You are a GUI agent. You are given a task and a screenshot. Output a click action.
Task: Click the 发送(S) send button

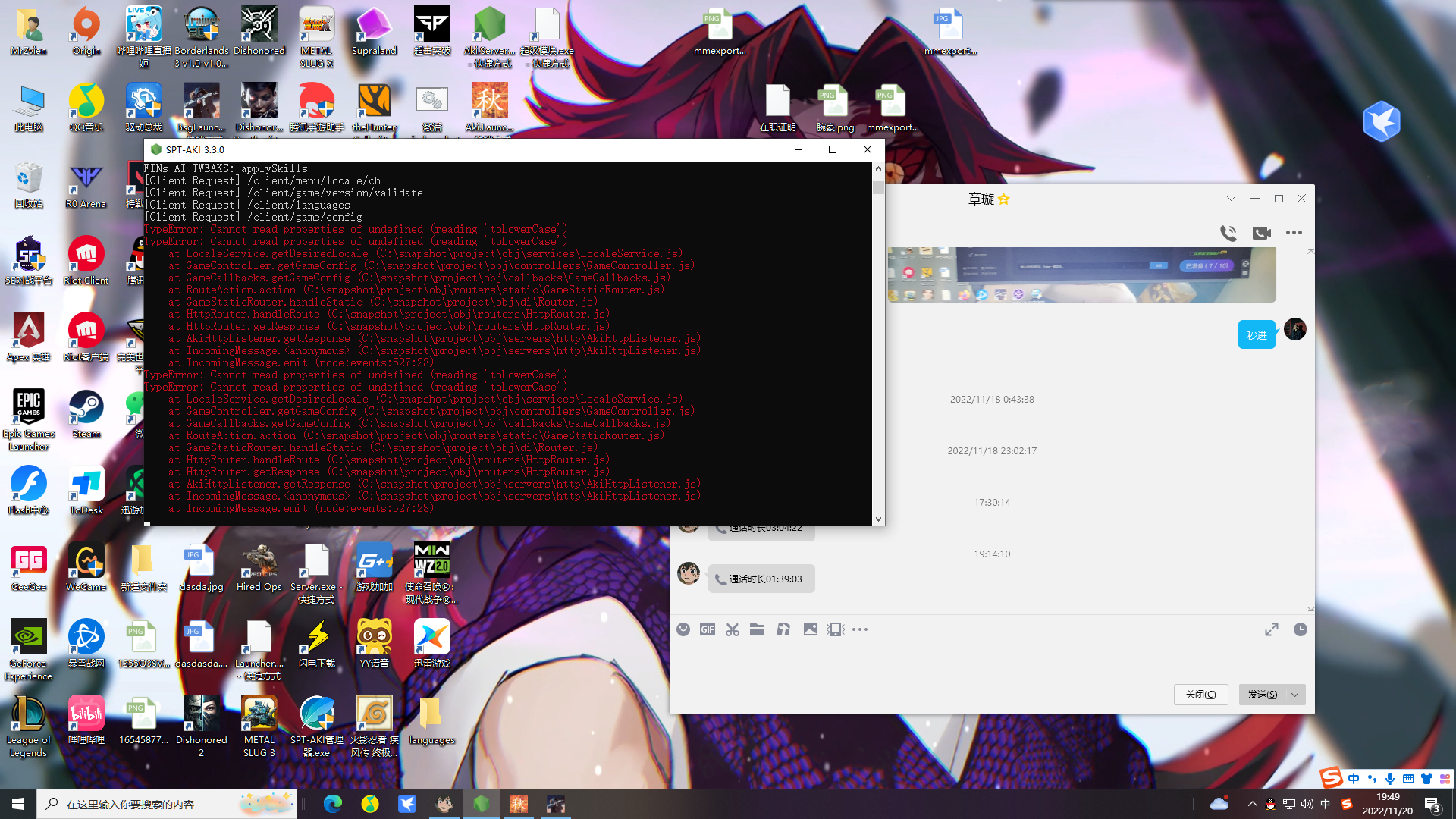(x=1262, y=695)
